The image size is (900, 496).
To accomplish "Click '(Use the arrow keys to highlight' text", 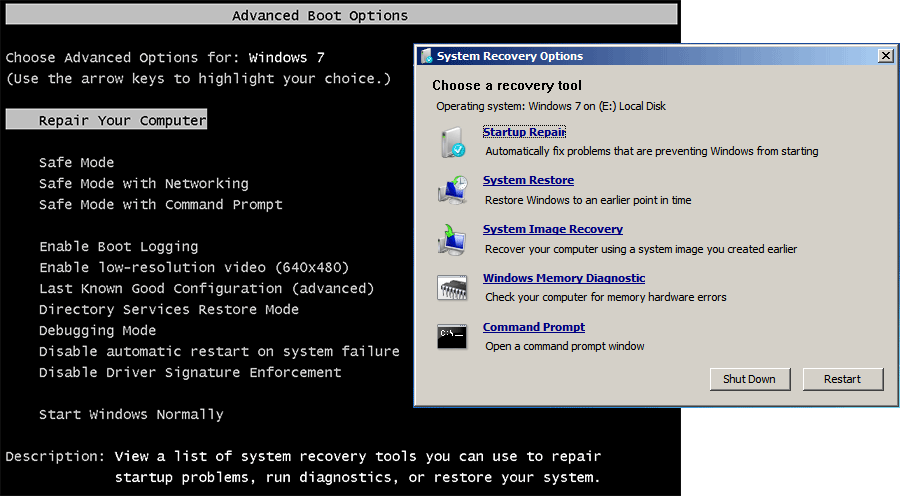I will [x=199, y=79].
